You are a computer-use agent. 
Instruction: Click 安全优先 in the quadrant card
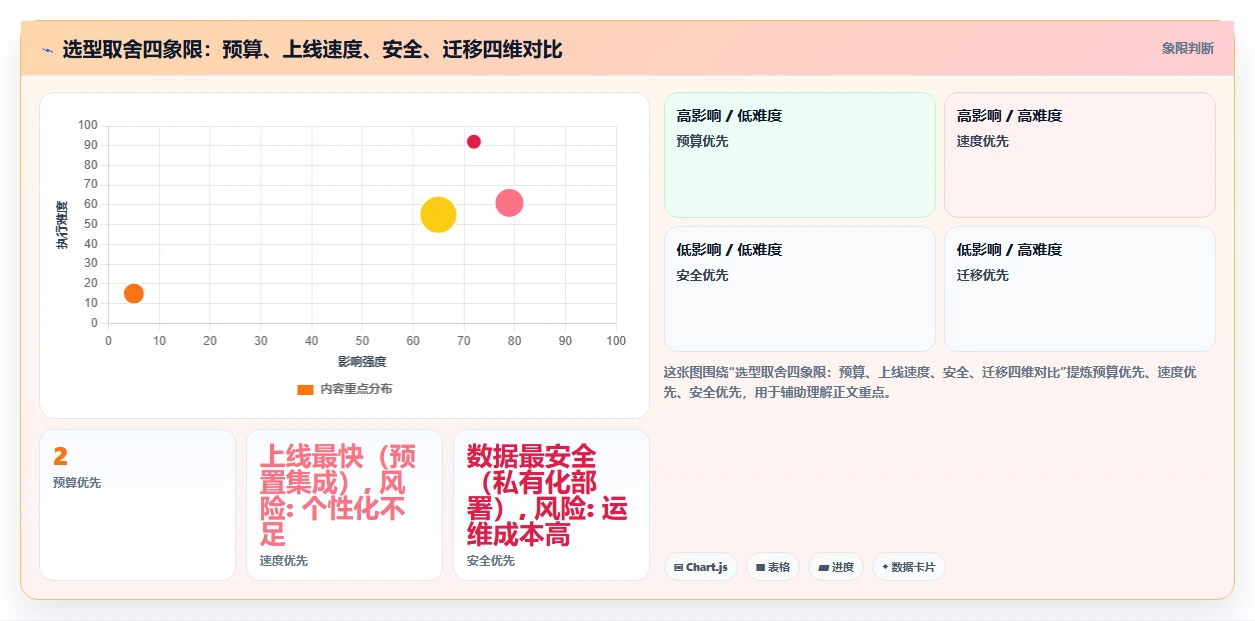pos(703,275)
